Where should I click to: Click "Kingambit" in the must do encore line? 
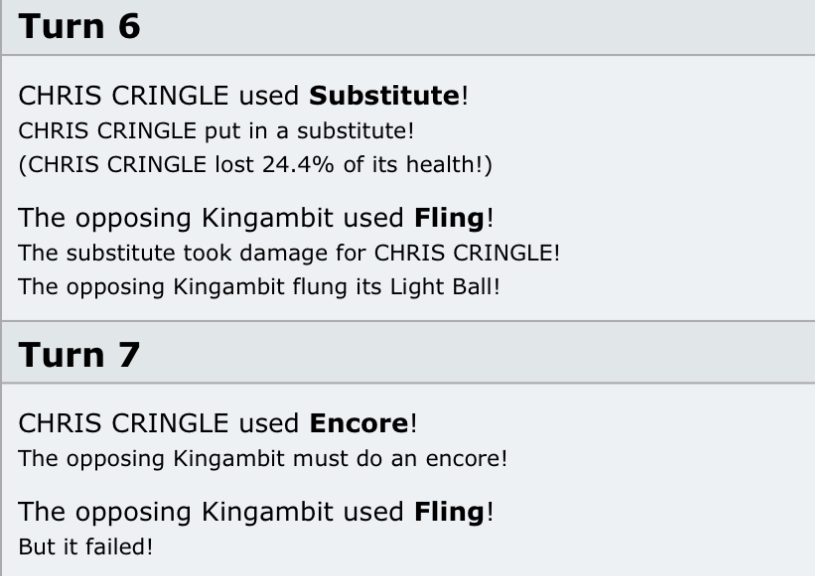tap(229, 459)
